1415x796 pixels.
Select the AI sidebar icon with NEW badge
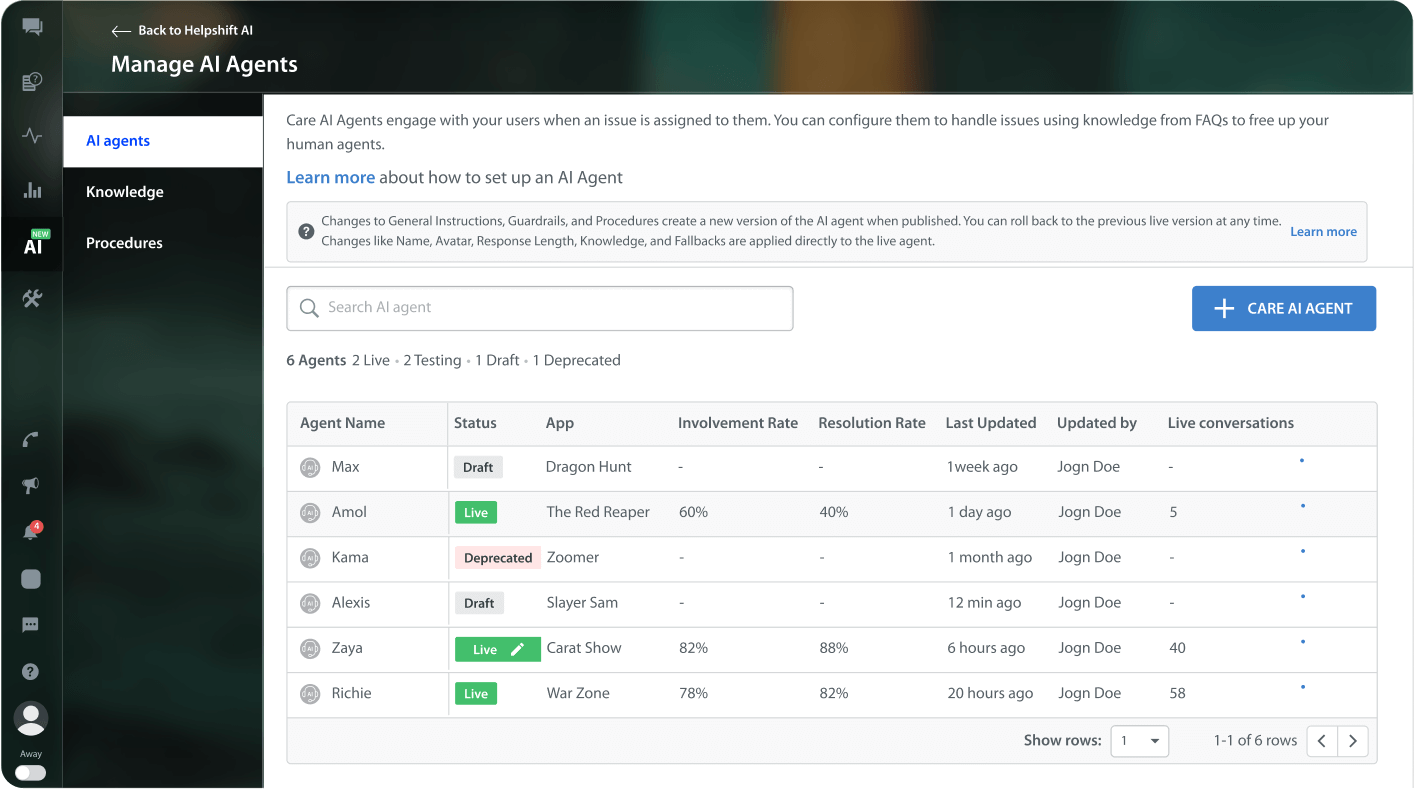(x=31, y=243)
